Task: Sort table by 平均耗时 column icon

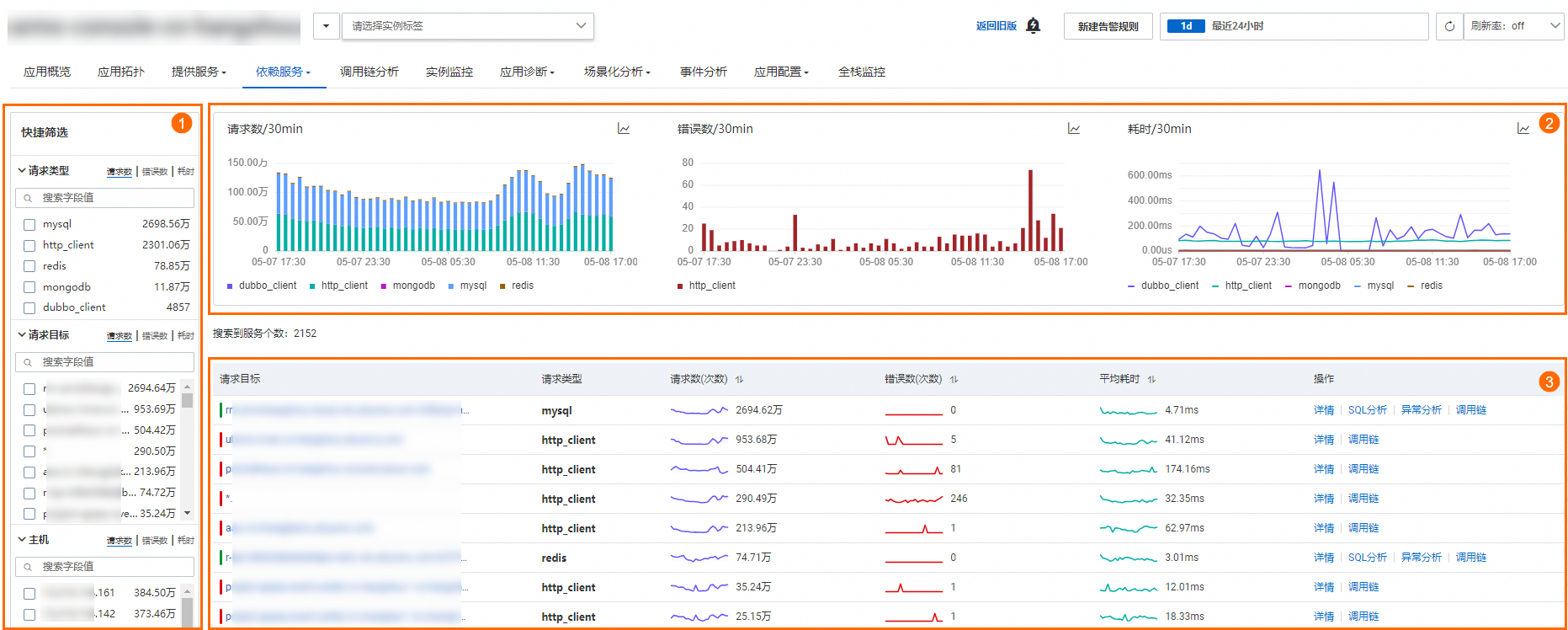Action: point(1151,380)
